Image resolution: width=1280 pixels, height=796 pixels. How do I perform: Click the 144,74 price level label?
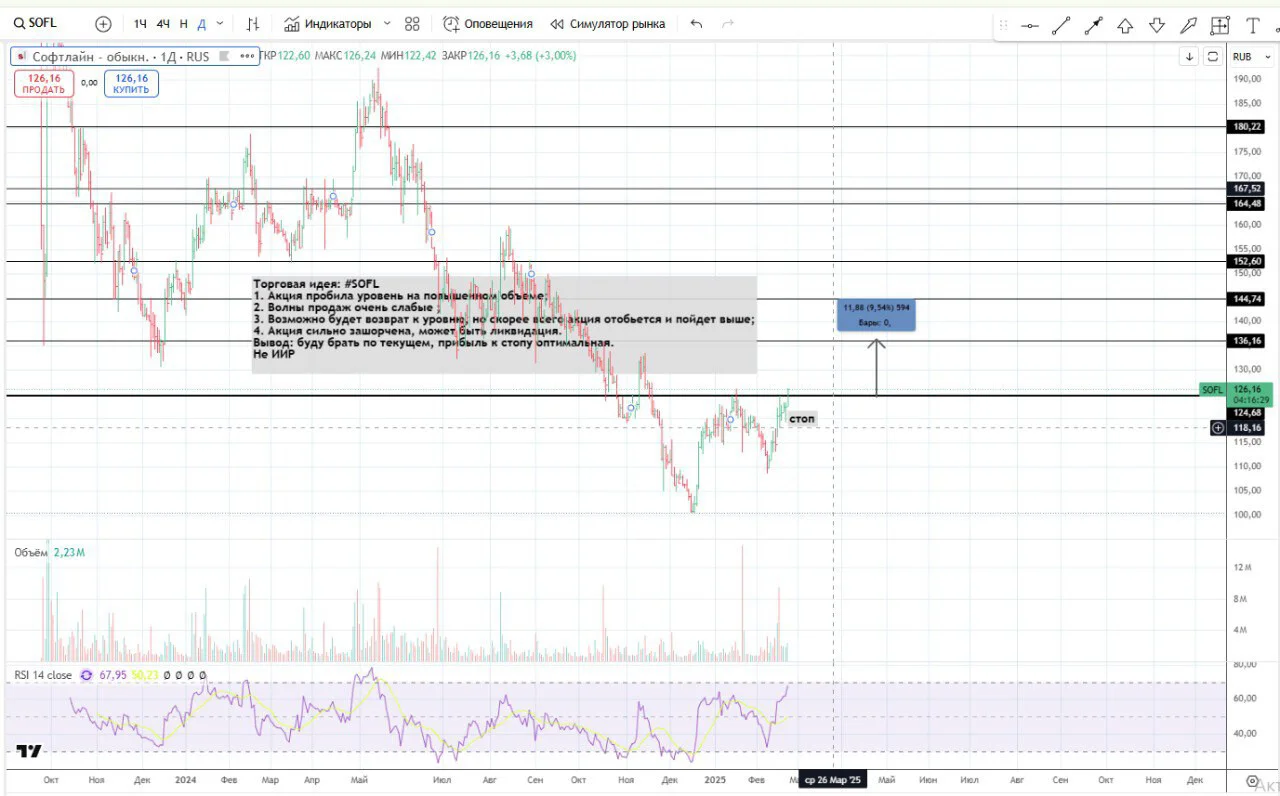[x=1248, y=299]
